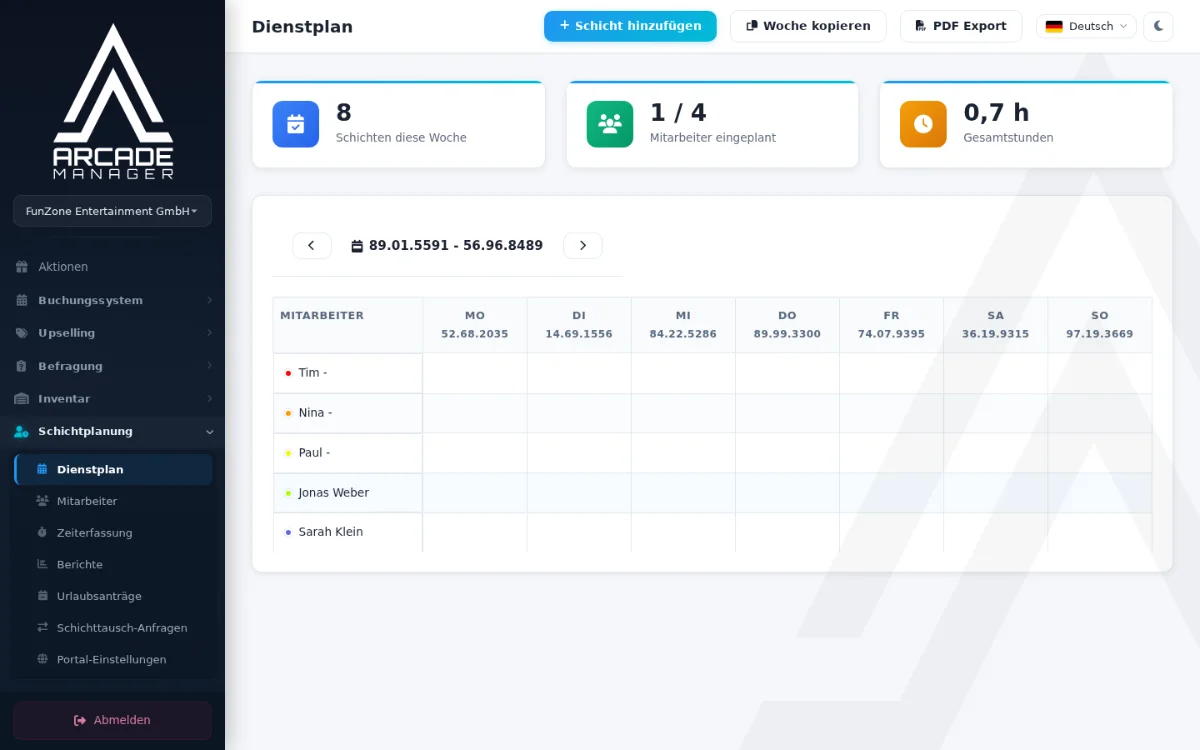This screenshot has width=1200, height=750.
Task: Click the calendar icon beside the date range
Action: [x=357, y=246]
